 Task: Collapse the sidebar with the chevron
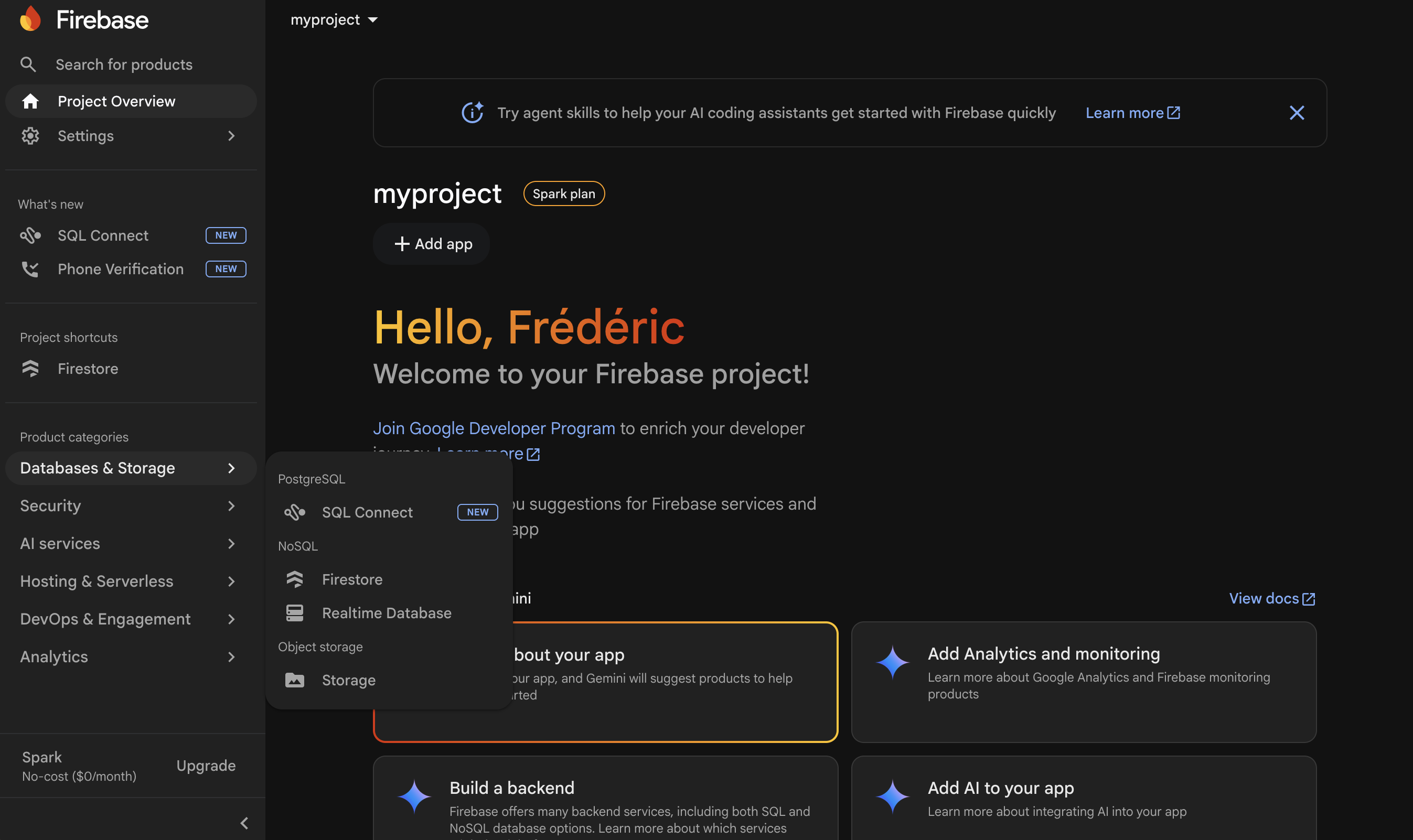[x=244, y=823]
